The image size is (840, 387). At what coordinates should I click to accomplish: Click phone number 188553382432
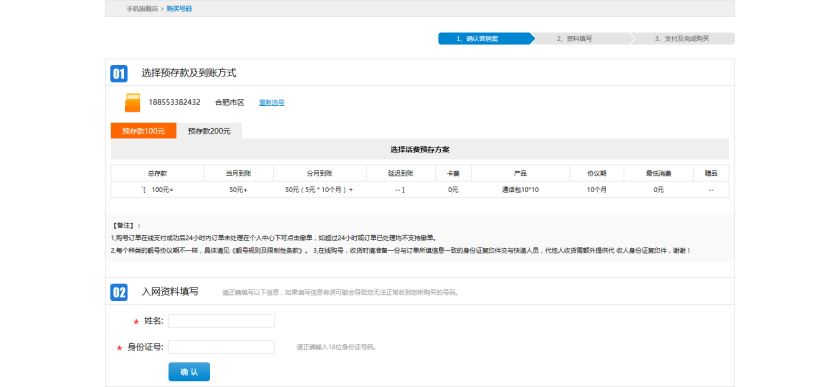coord(175,102)
